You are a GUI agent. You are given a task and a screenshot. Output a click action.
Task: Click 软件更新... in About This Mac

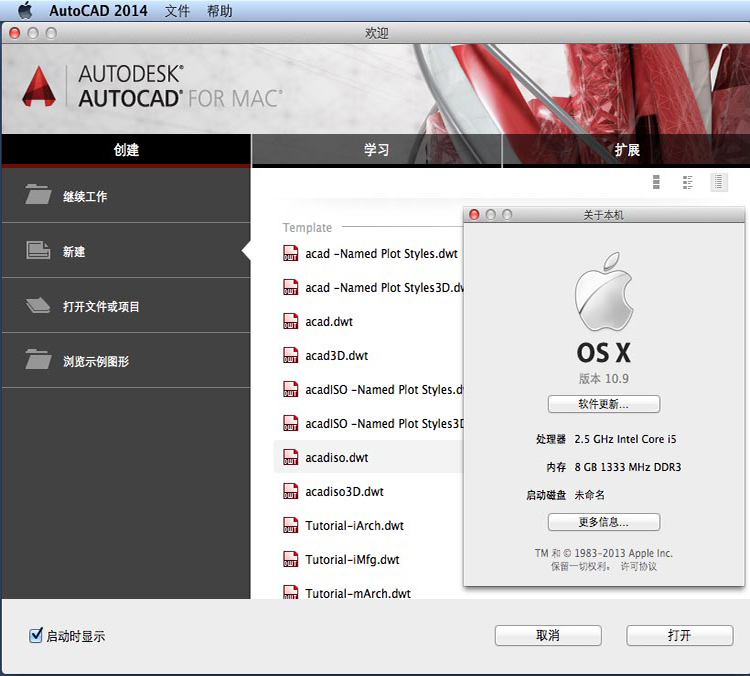point(604,404)
